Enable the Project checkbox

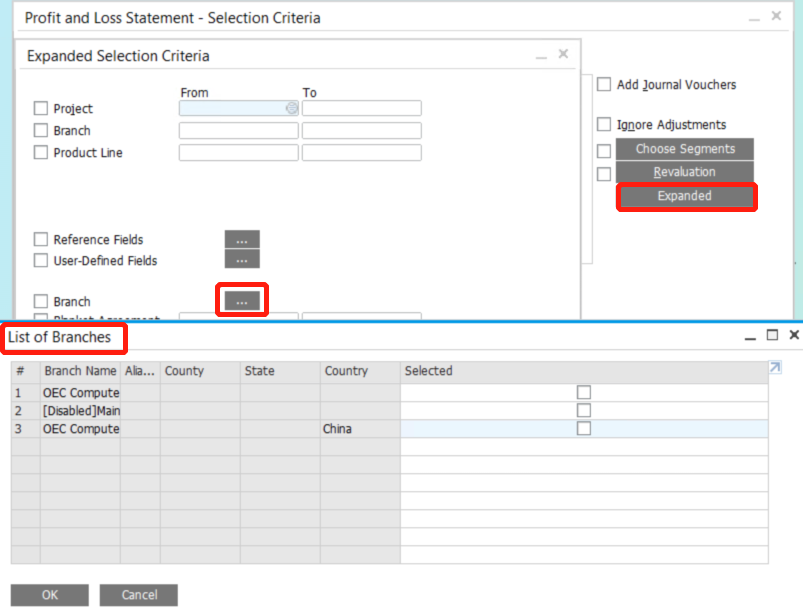tap(40, 107)
